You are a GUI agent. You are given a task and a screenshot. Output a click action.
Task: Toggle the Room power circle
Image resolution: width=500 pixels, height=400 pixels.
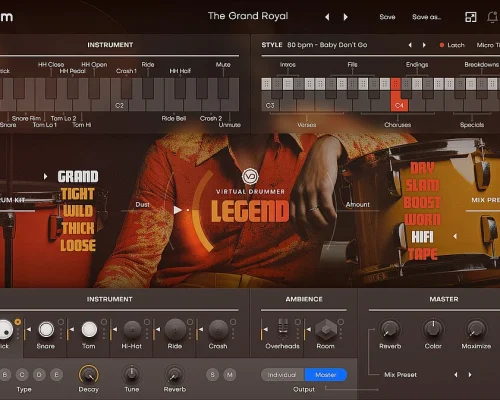tap(341, 322)
